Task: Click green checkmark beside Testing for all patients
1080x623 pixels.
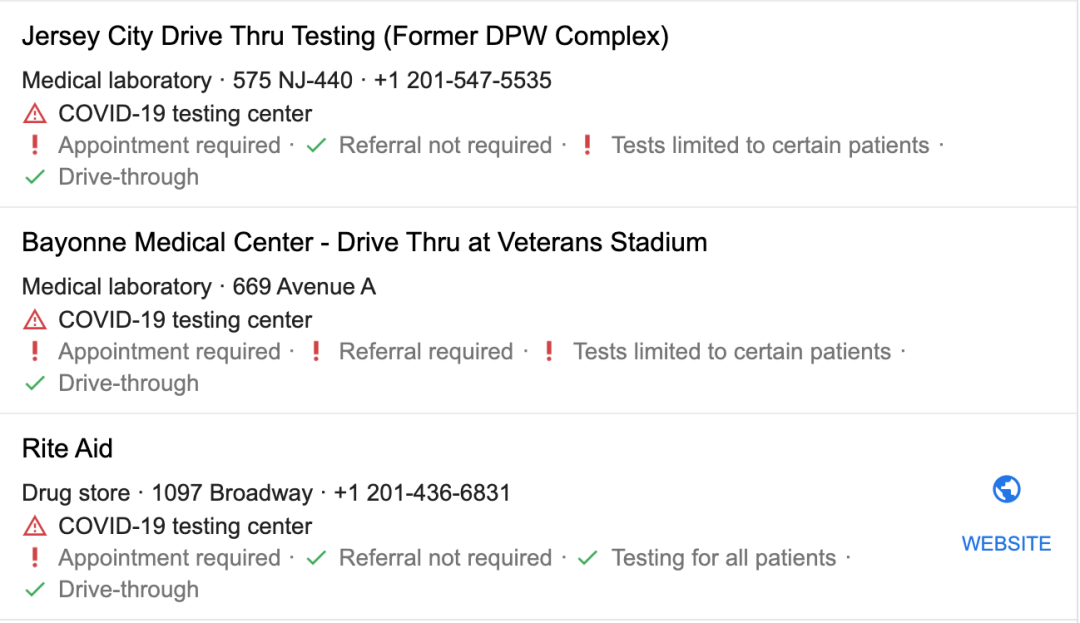Action: click(x=589, y=558)
